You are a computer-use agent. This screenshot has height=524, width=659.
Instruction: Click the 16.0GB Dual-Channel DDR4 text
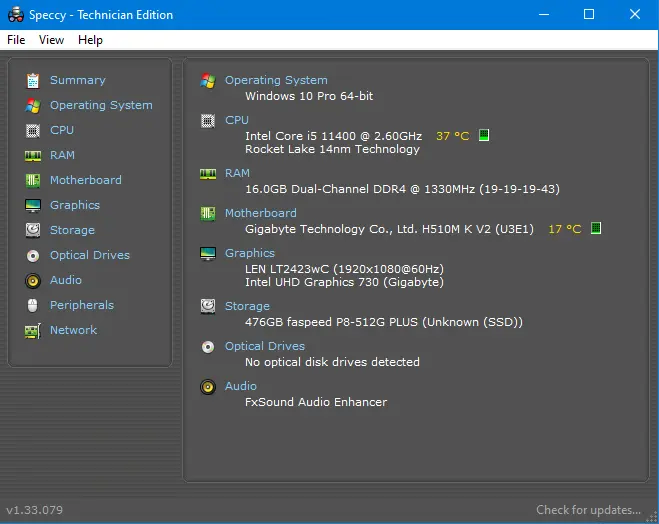(x=402, y=189)
